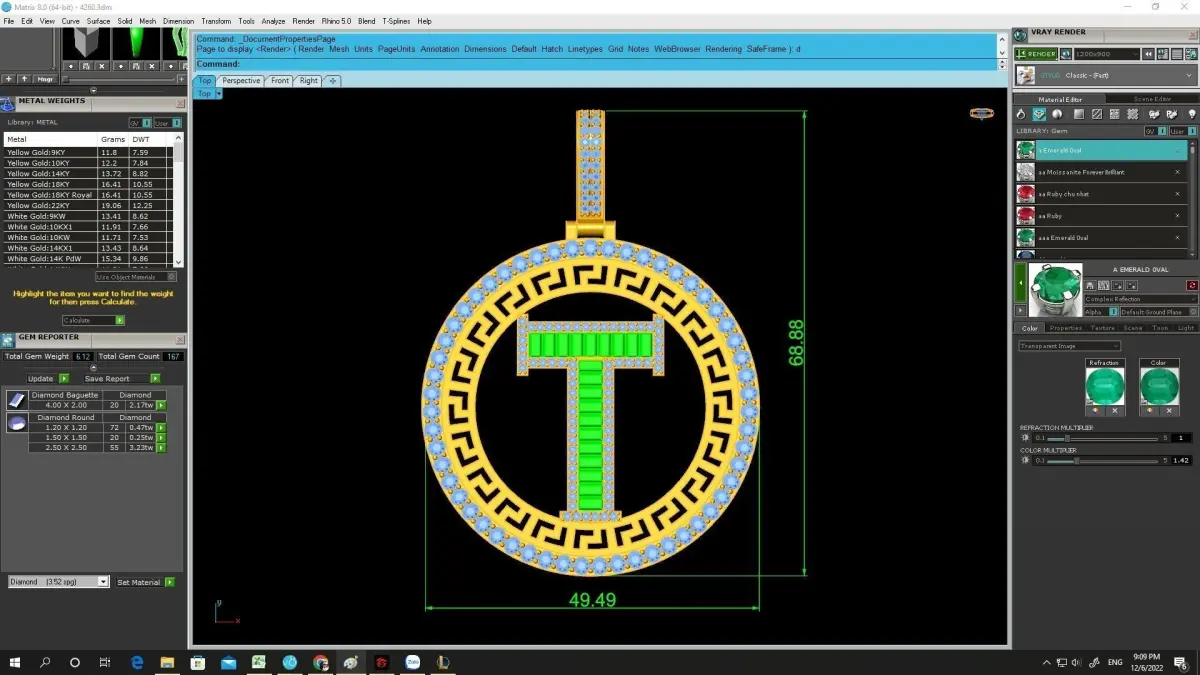Click the Update button in Gem Reporter
1200x675 pixels.
pyautogui.click(x=47, y=379)
